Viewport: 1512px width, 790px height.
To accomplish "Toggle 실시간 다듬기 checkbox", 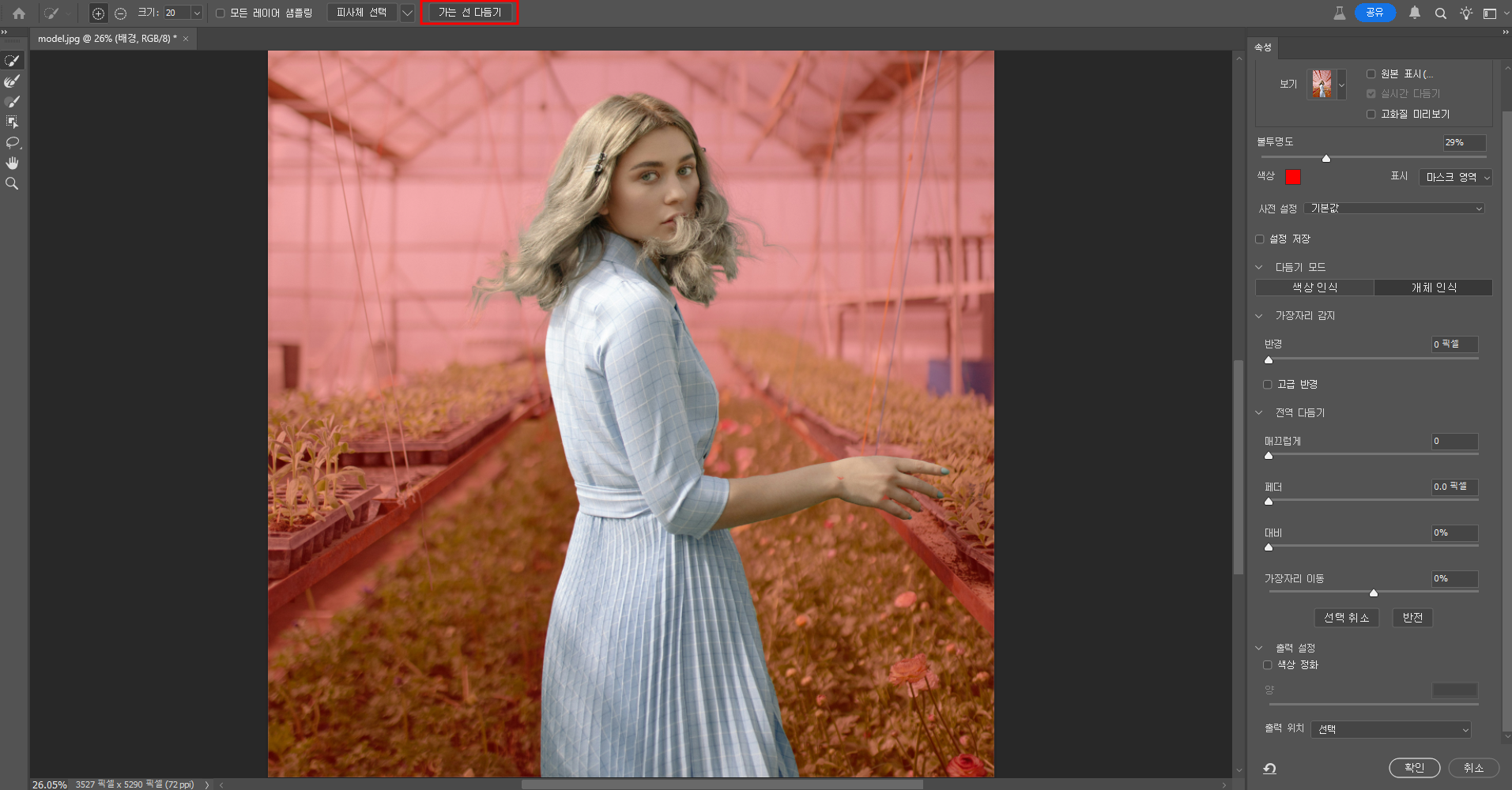I will pos(1371,93).
